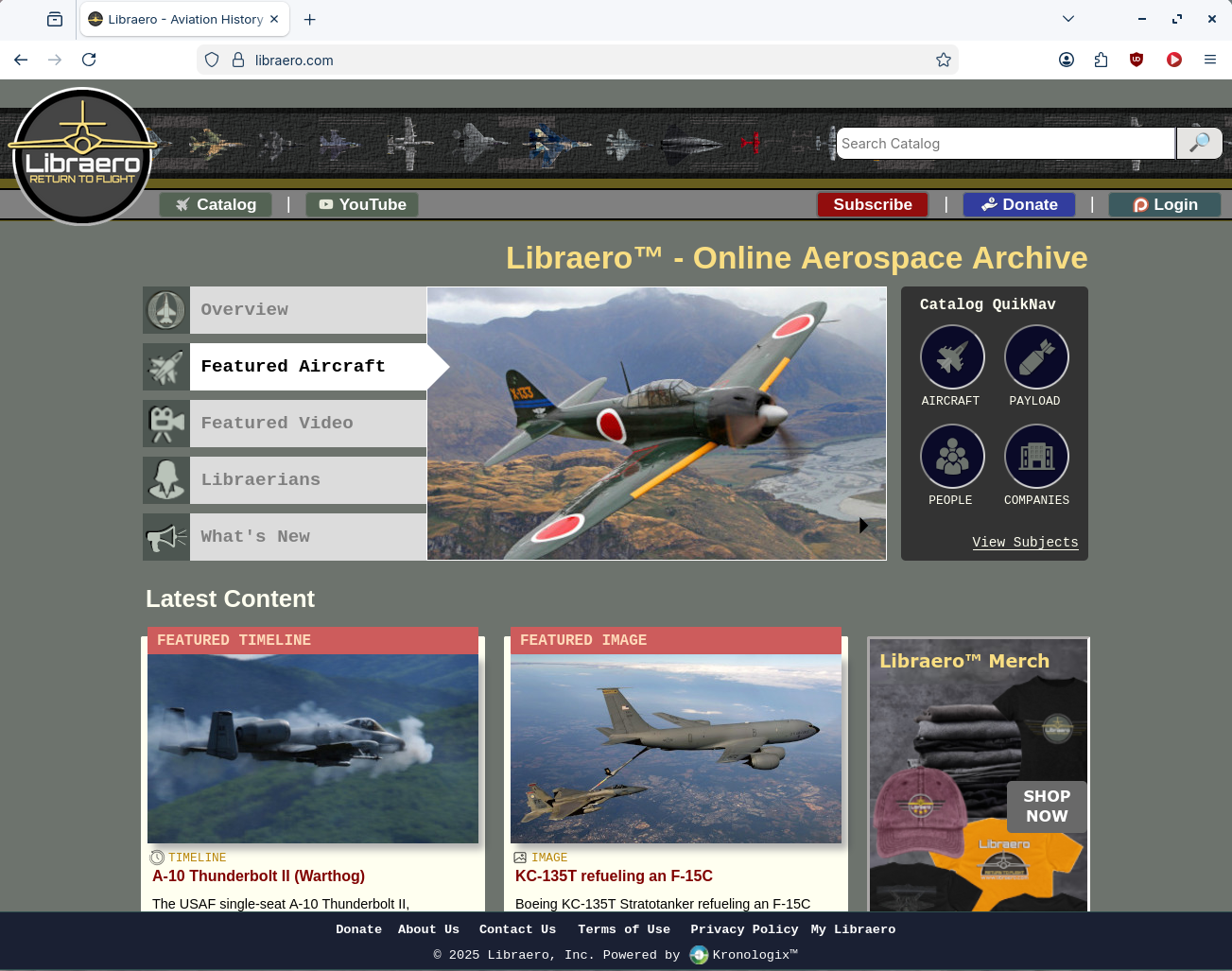
Task: Switch to the What's New tab
Action: 307,537
